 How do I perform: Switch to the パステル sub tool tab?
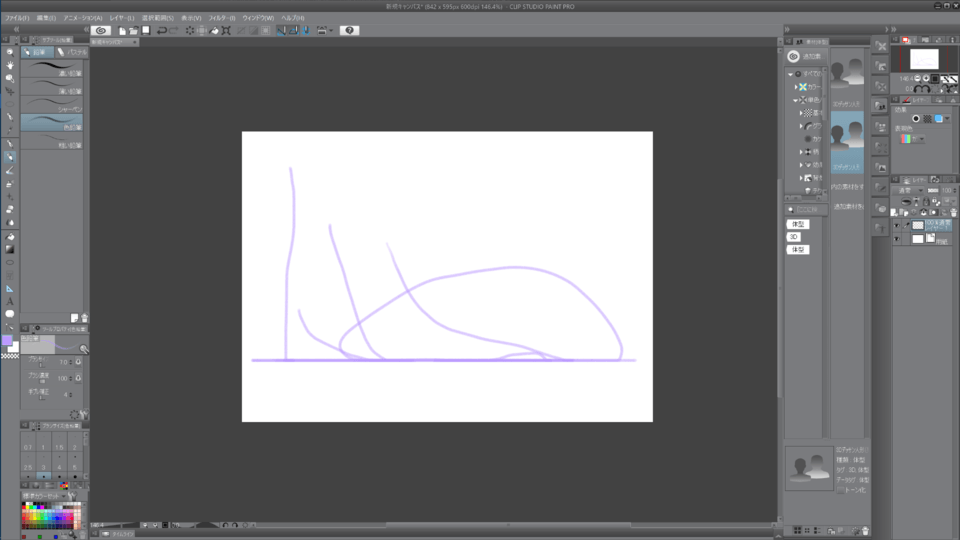click(x=72, y=52)
